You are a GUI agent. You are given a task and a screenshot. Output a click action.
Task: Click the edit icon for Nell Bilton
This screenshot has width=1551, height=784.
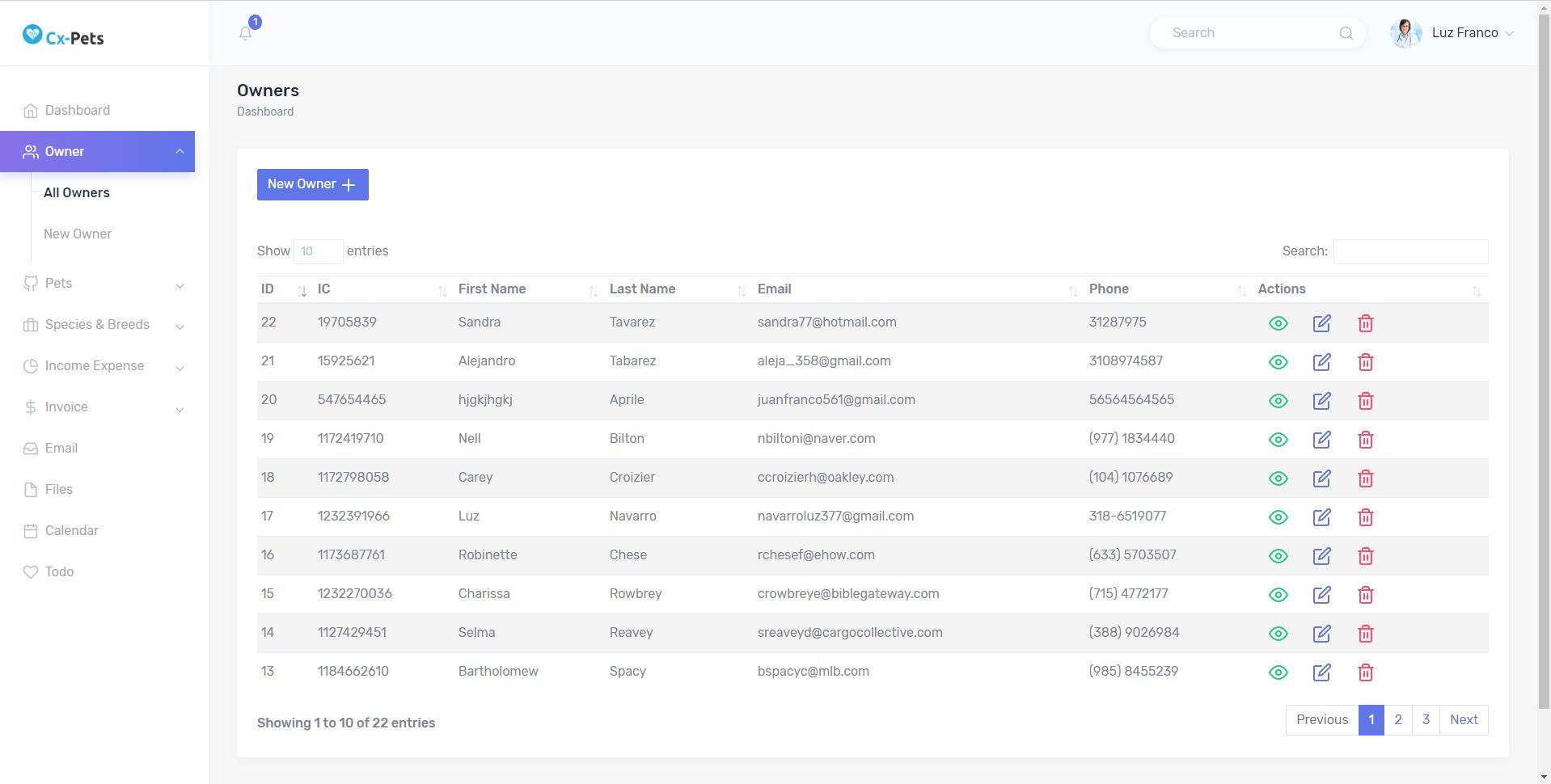(x=1321, y=440)
